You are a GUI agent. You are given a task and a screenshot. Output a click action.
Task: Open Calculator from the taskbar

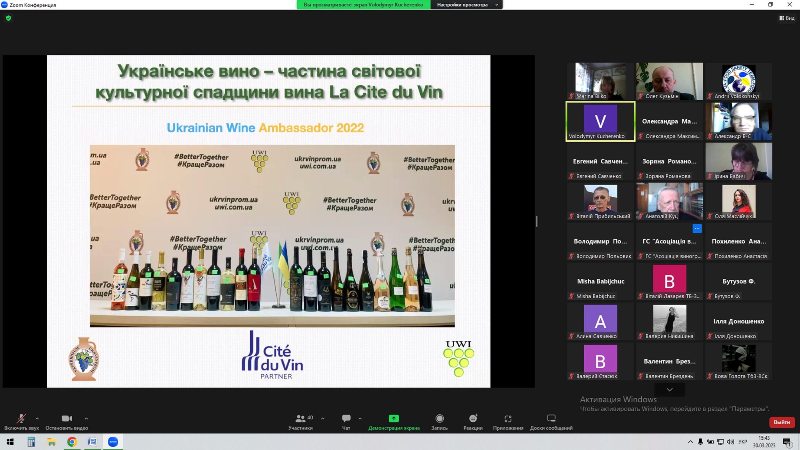point(31,442)
